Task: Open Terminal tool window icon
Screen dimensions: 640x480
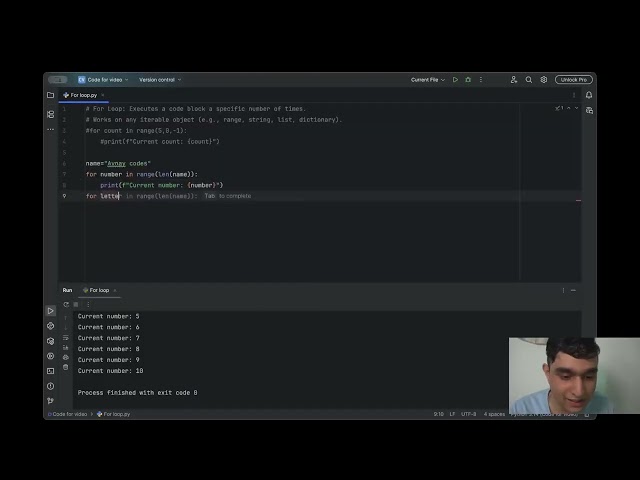Action: coord(51,371)
